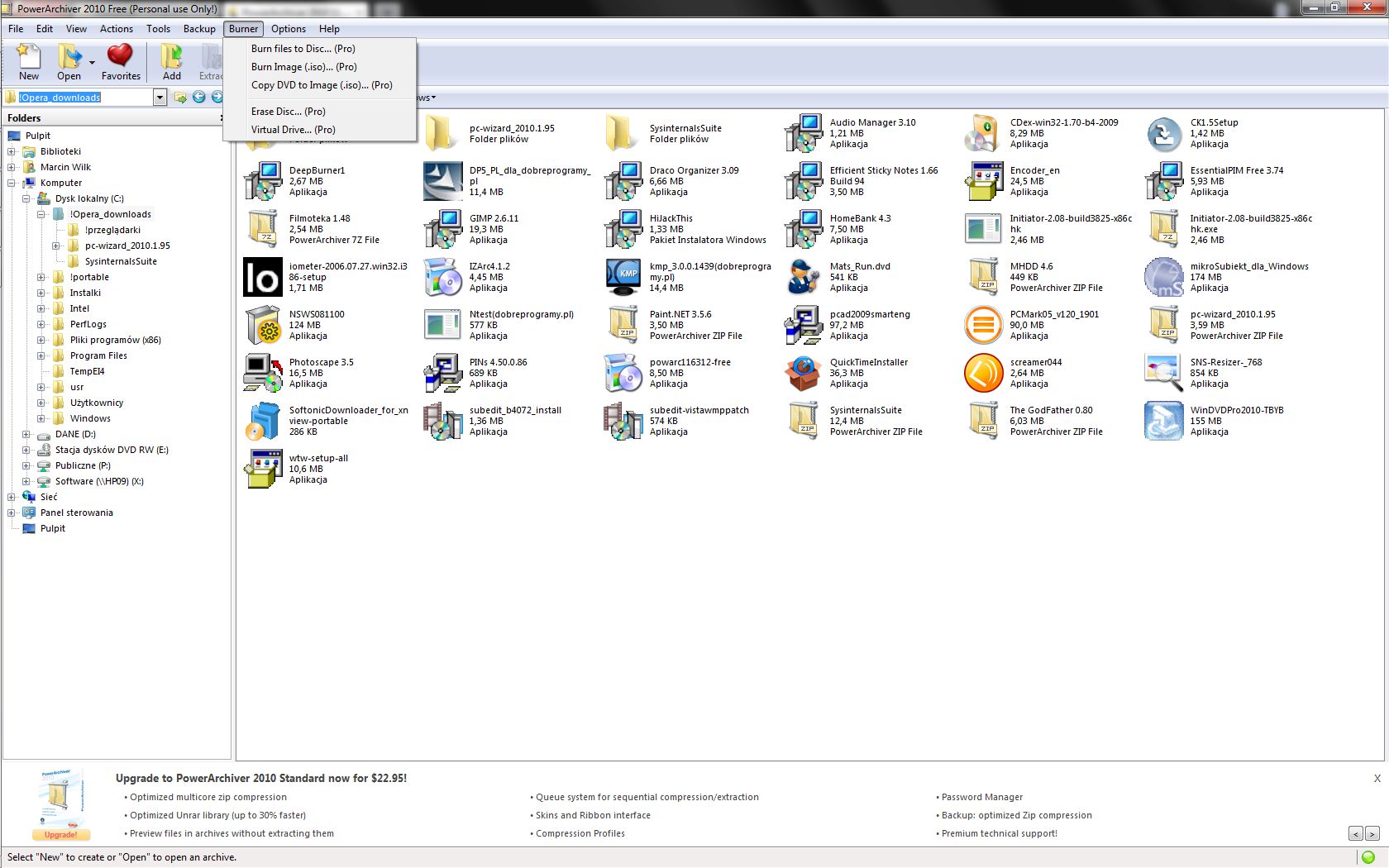Select the powarc116312-free installer icon
Image resolution: width=1389 pixels, height=868 pixels.
[623, 373]
